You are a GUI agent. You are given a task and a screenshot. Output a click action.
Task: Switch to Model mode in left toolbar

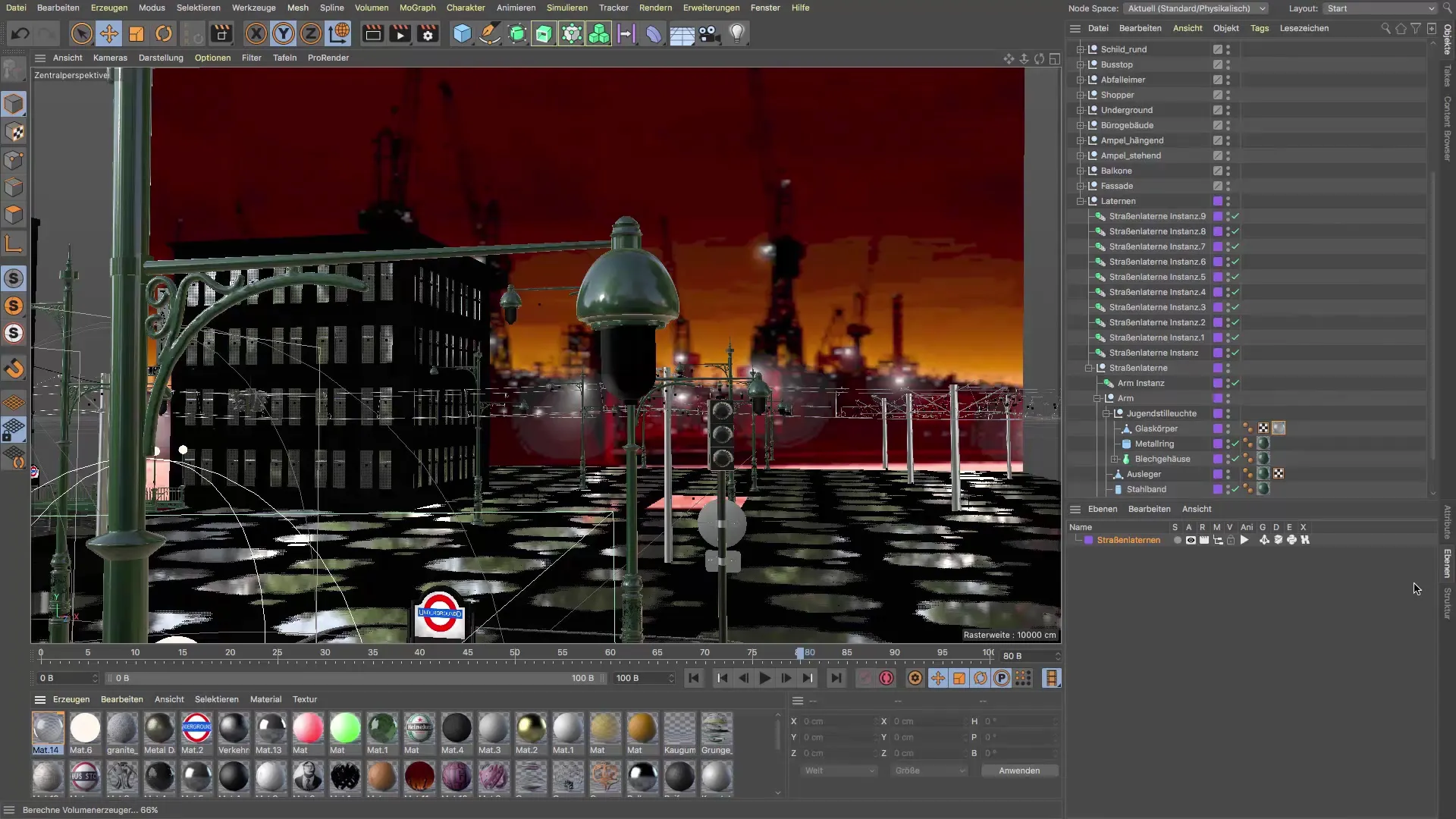14,104
